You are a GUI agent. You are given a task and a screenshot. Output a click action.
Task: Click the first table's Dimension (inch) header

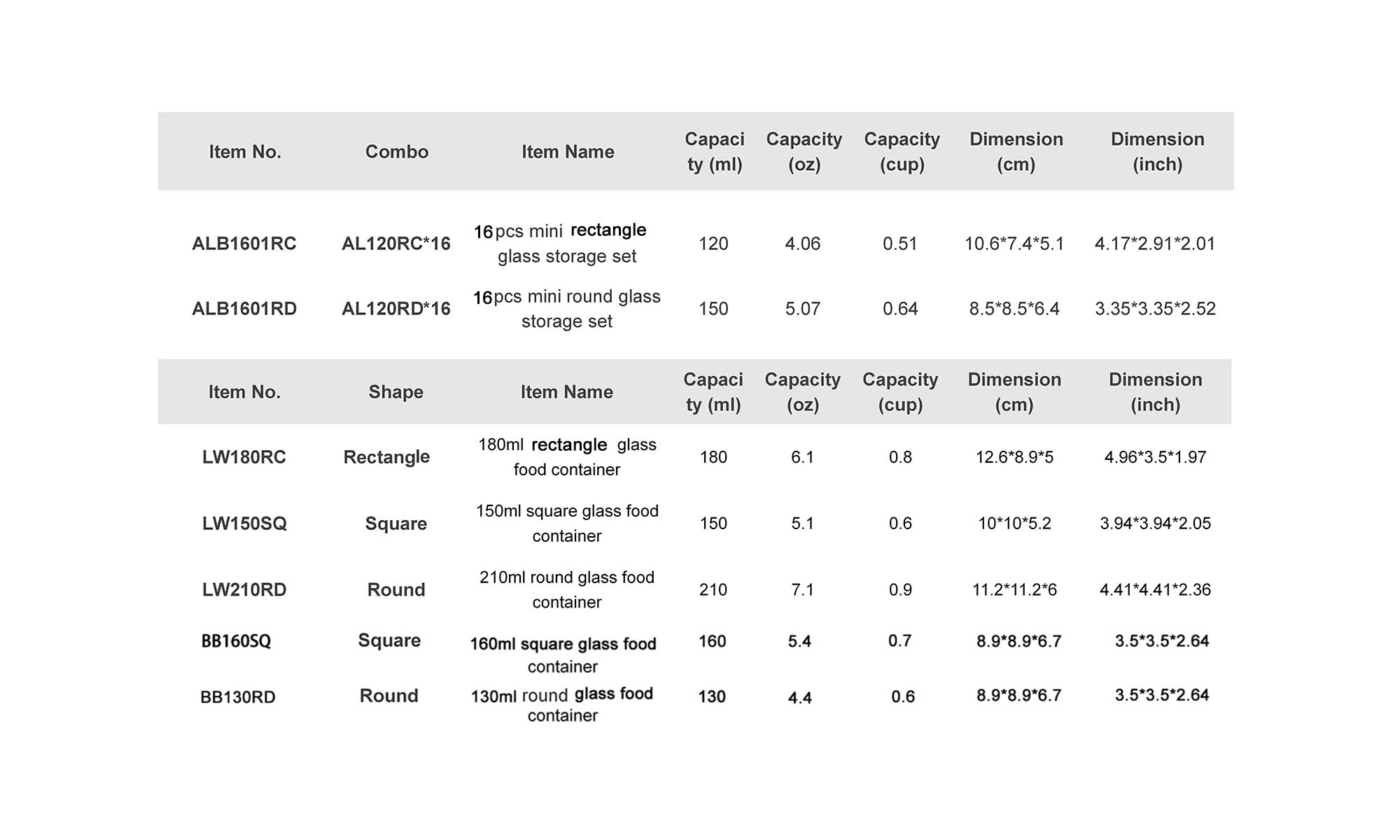[1158, 152]
